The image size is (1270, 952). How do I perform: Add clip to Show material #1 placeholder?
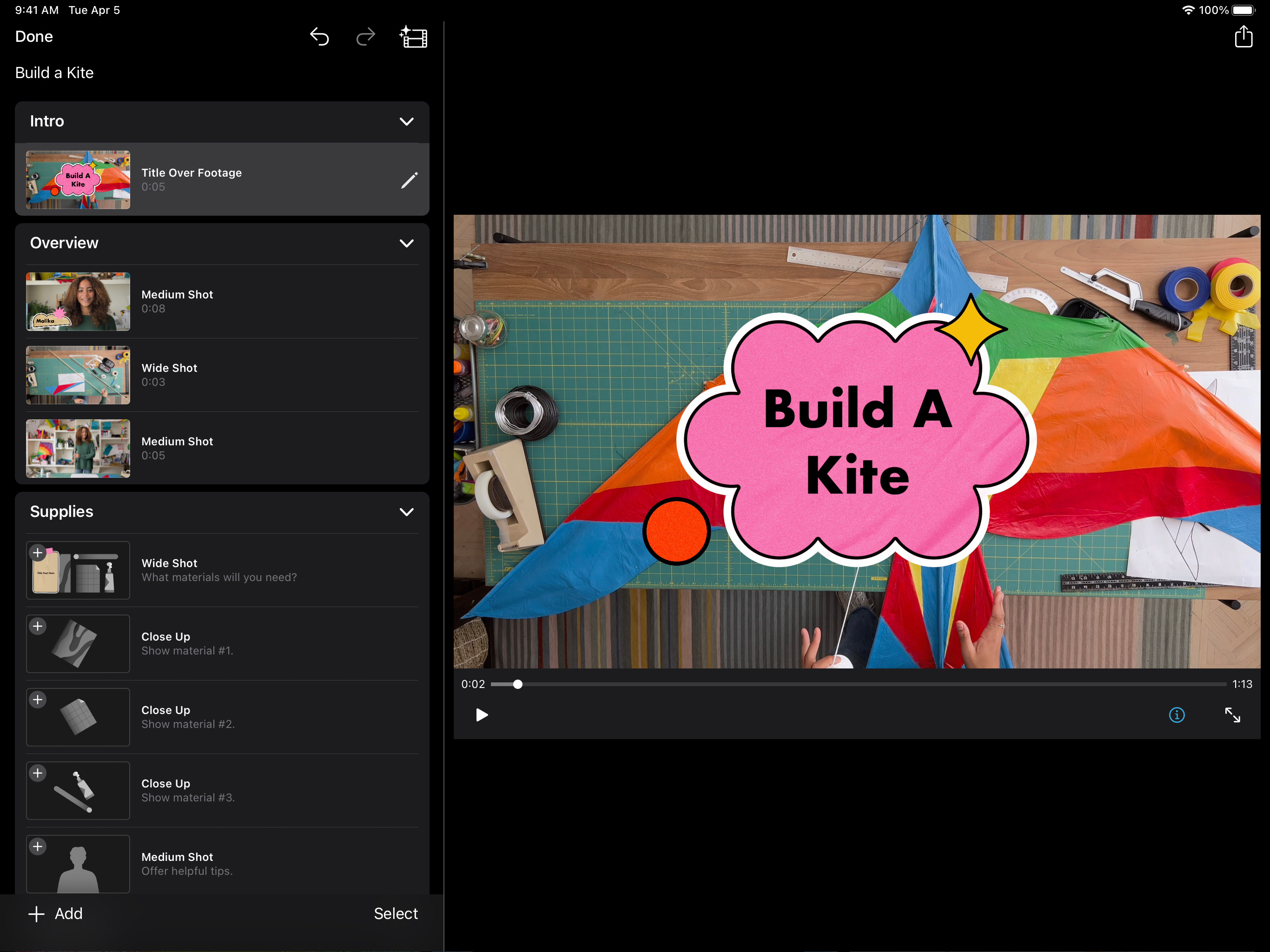tap(38, 627)
